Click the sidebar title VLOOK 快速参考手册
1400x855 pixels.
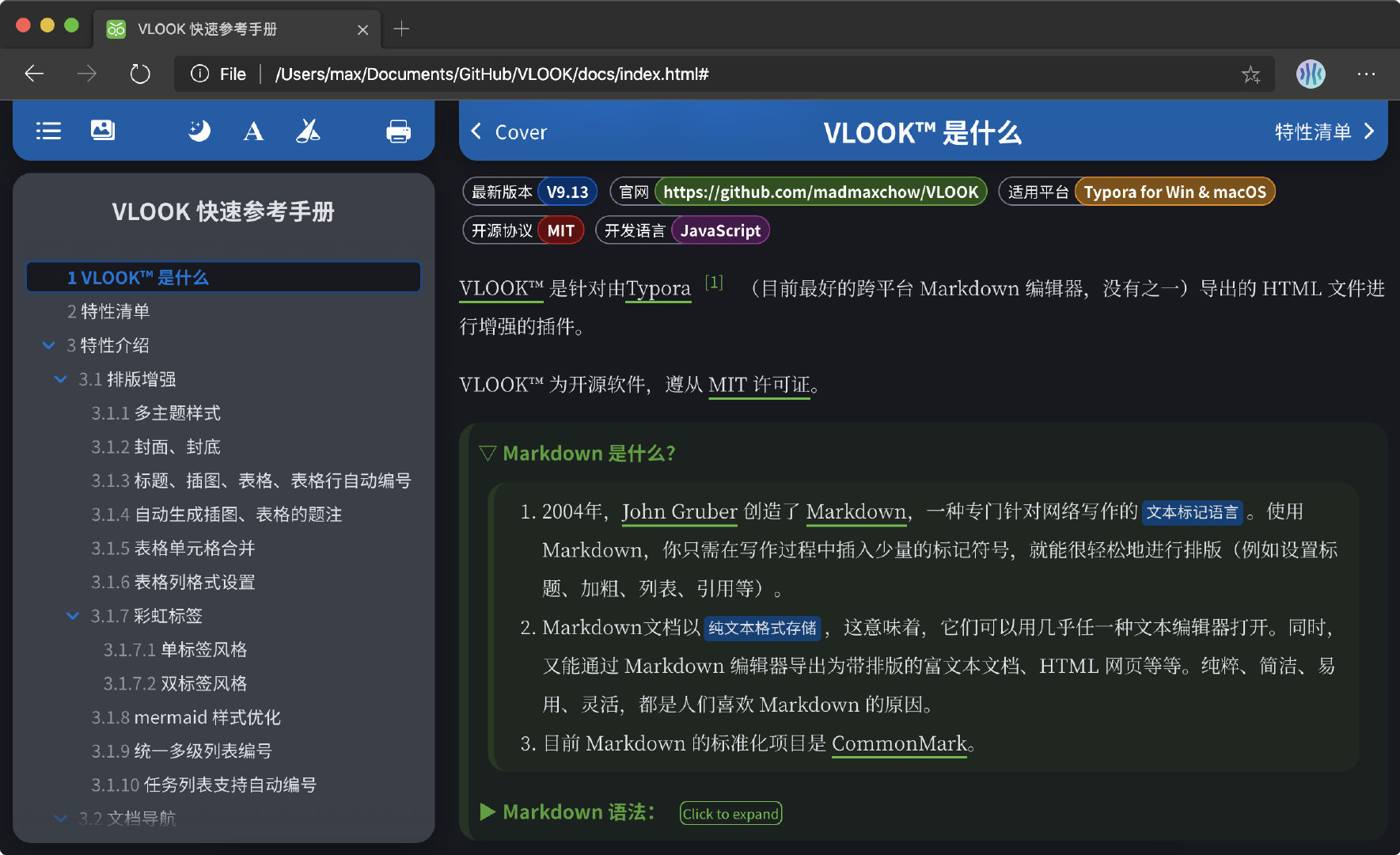(x=223, y=211)
